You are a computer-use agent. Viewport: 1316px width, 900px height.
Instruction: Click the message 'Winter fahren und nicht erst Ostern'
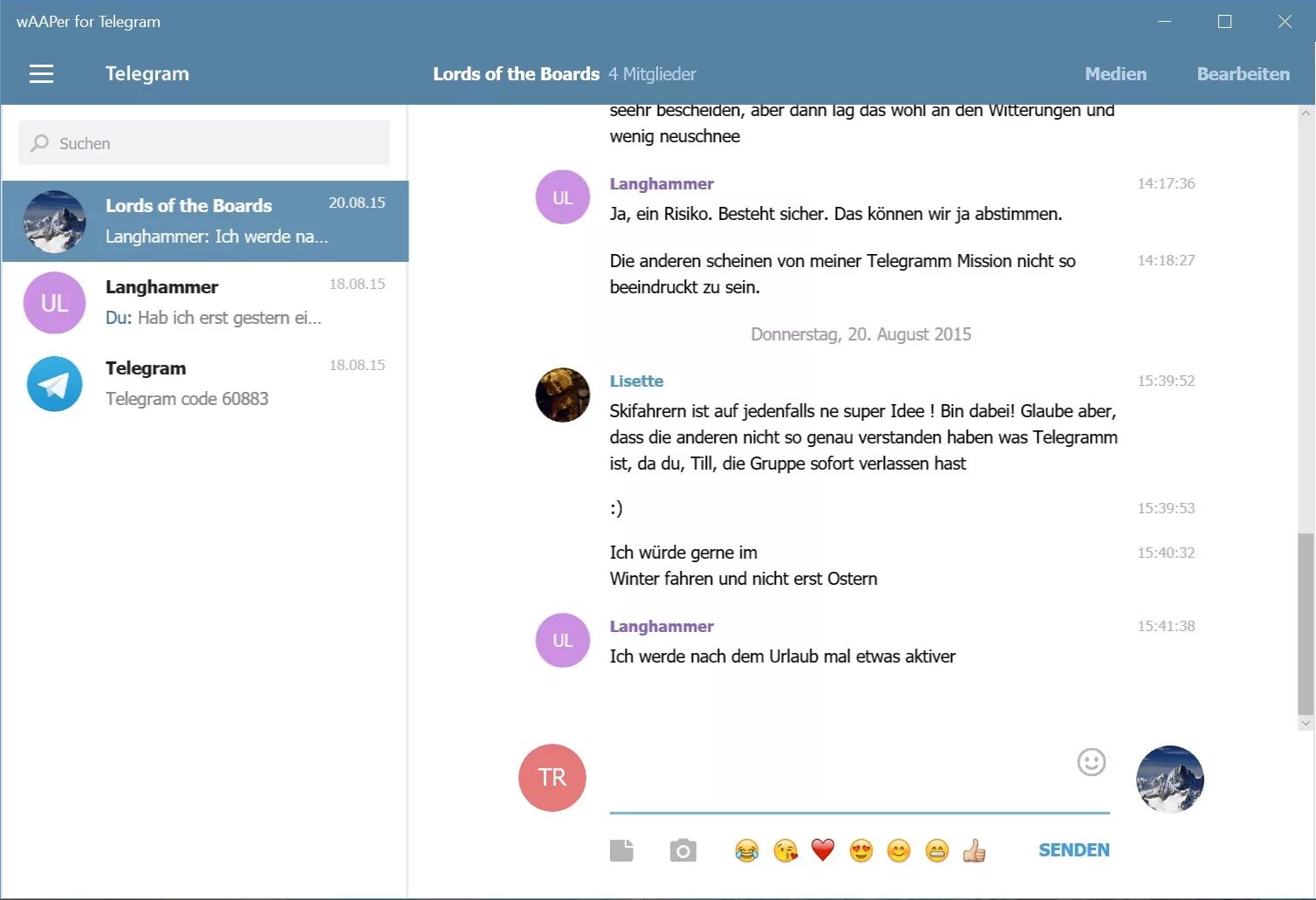point(744,579)
